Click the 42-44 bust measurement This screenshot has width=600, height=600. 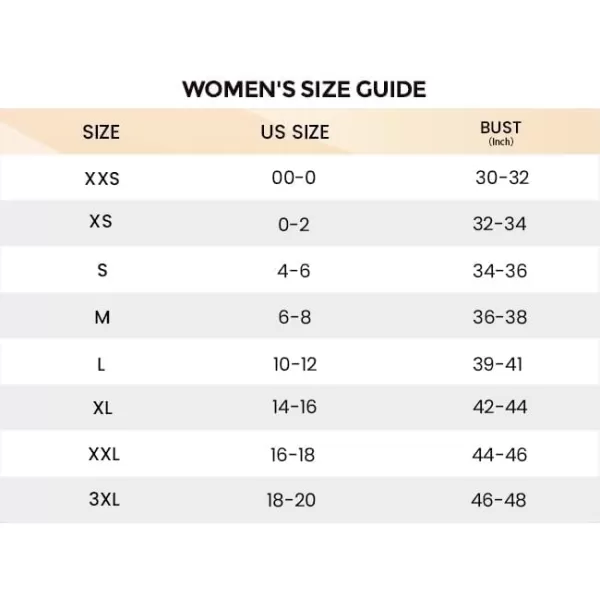click(500, 408)
